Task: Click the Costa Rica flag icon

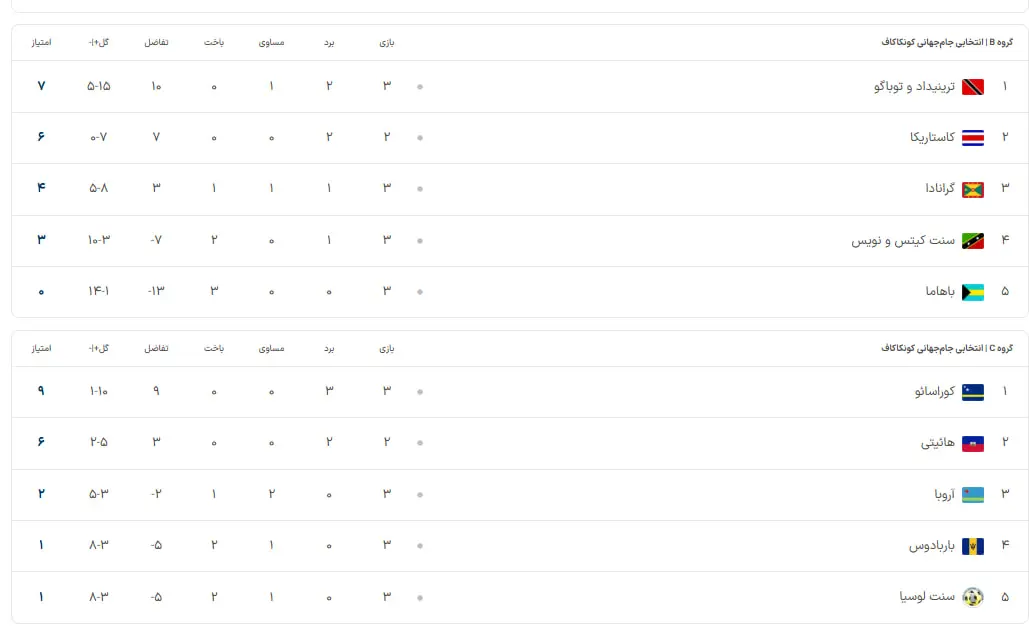Action: (972, 138)
